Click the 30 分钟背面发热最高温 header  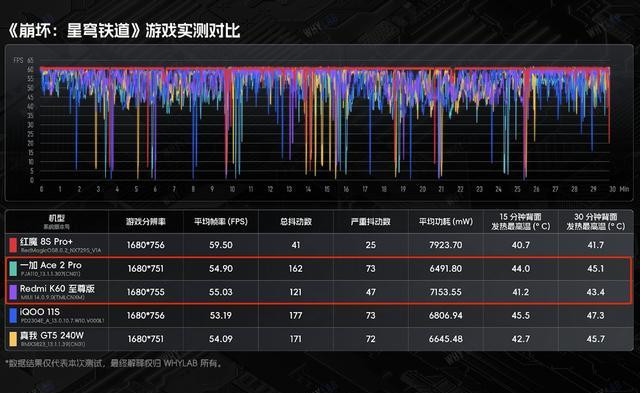tap(596, 222)
